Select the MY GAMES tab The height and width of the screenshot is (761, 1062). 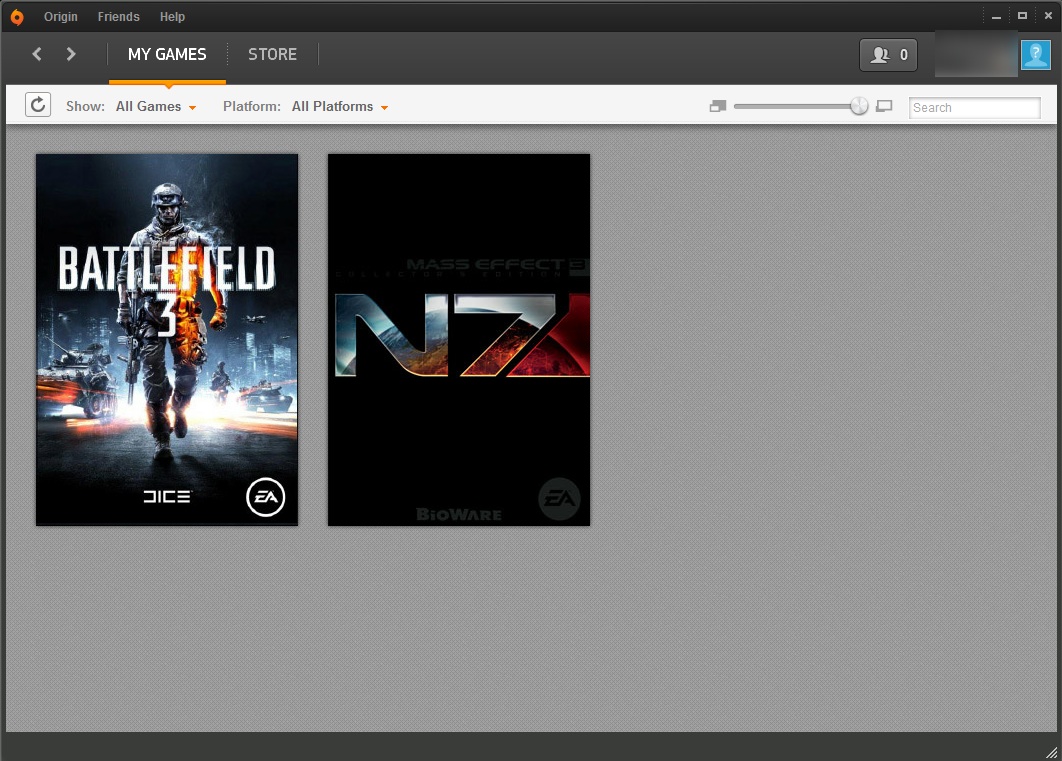[x=167, y=54]
